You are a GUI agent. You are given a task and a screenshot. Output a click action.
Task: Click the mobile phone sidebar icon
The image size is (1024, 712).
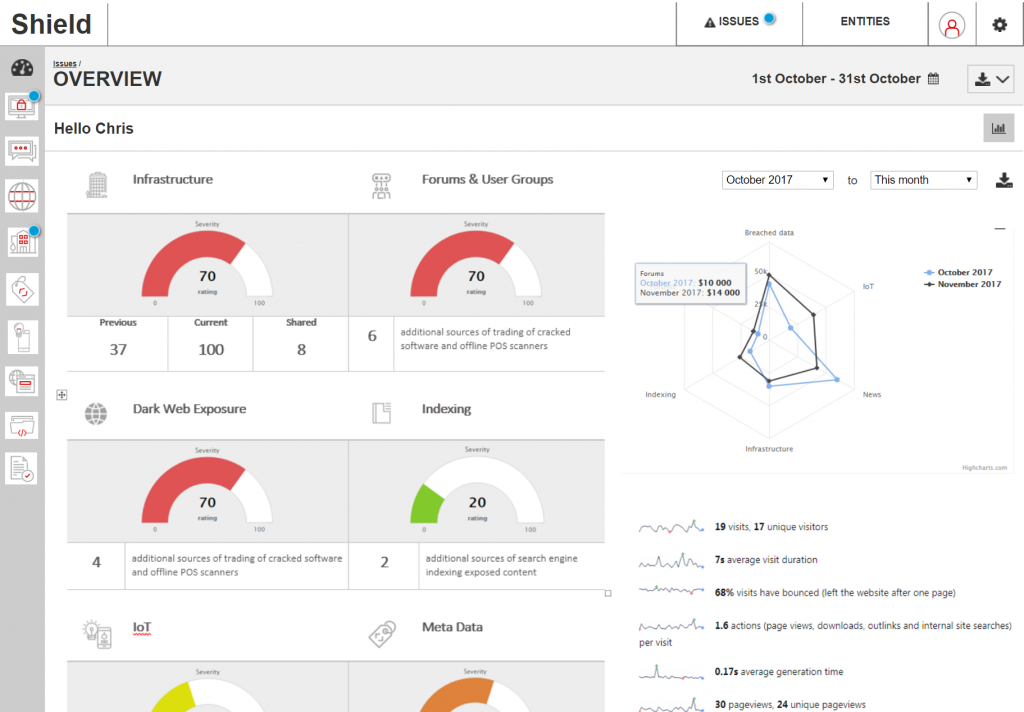(22, 337)
